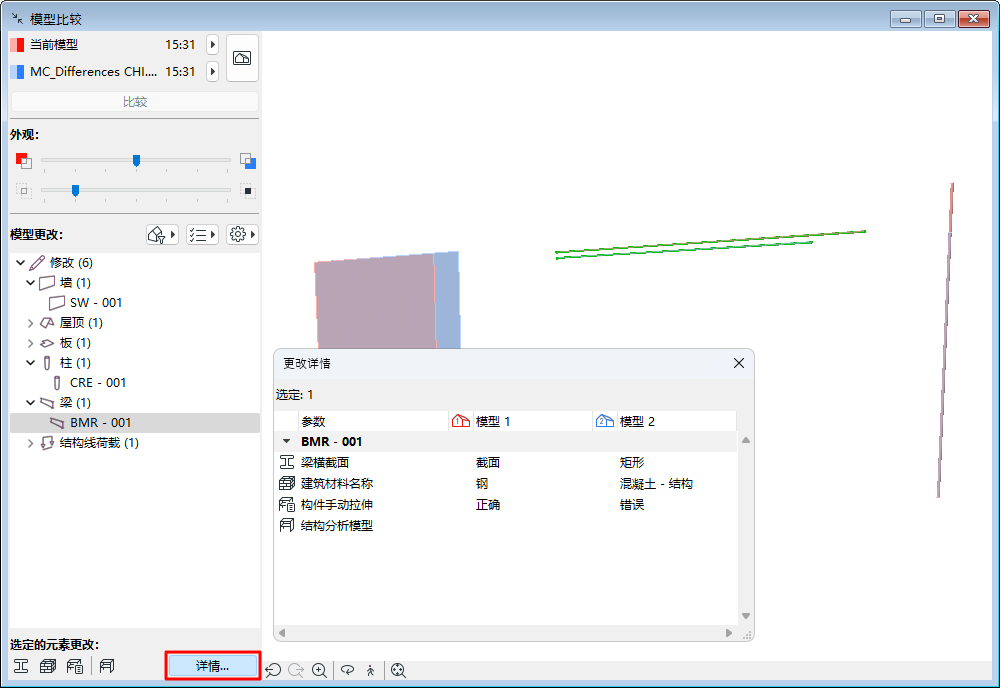The height and width of the screenshot is (688, 1000).
Task: Open dropdown arrow for the current model row
Action: pos(213,45)
